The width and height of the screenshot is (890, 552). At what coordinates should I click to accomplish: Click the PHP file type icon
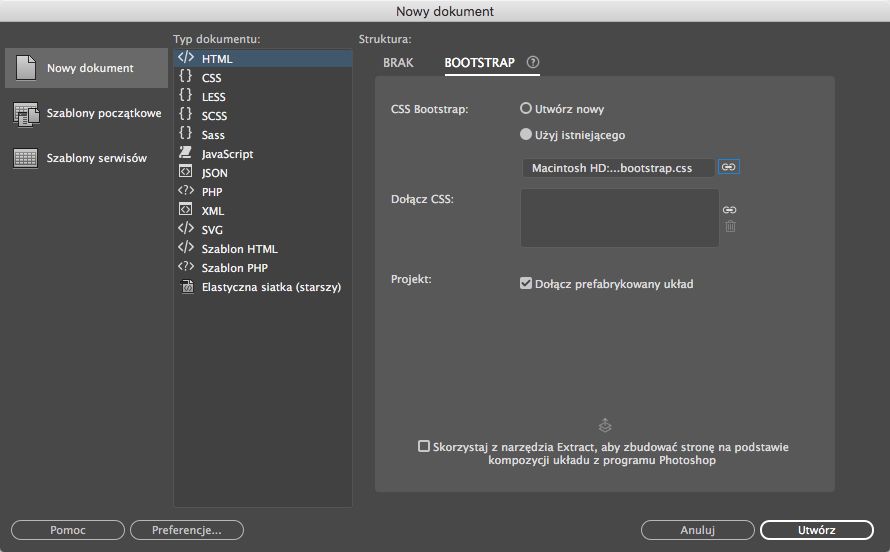(x=186, y=191)
